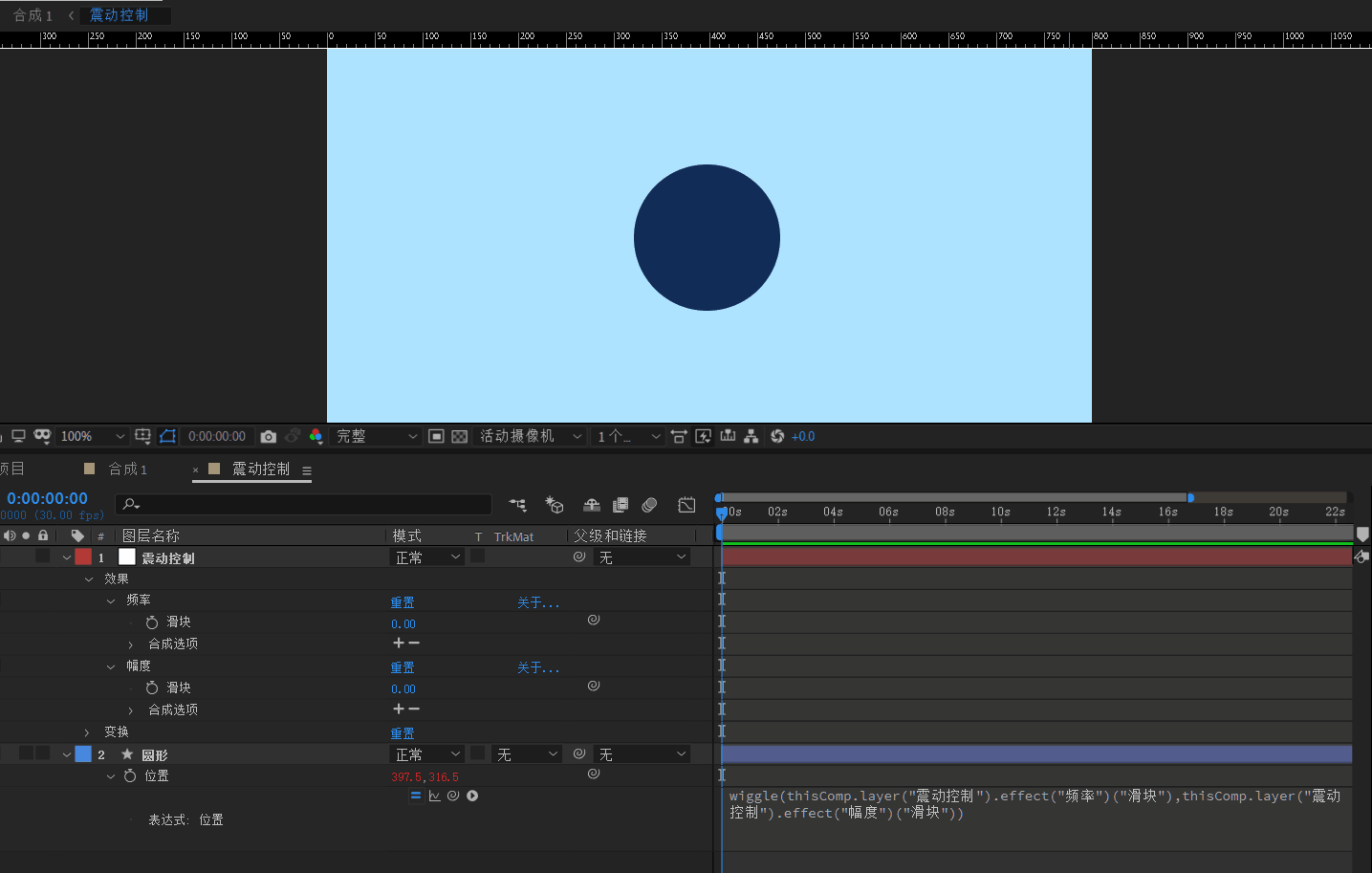Toggle hide shy layers icon

[x=592, y=505]
